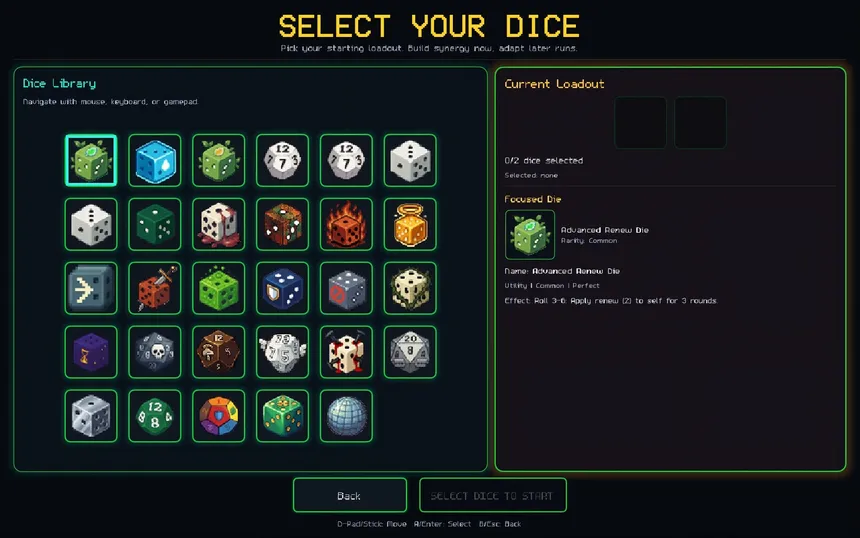
Task: Click the focused Advanced Renew Die thumbnail
Action: click(530, 235)
